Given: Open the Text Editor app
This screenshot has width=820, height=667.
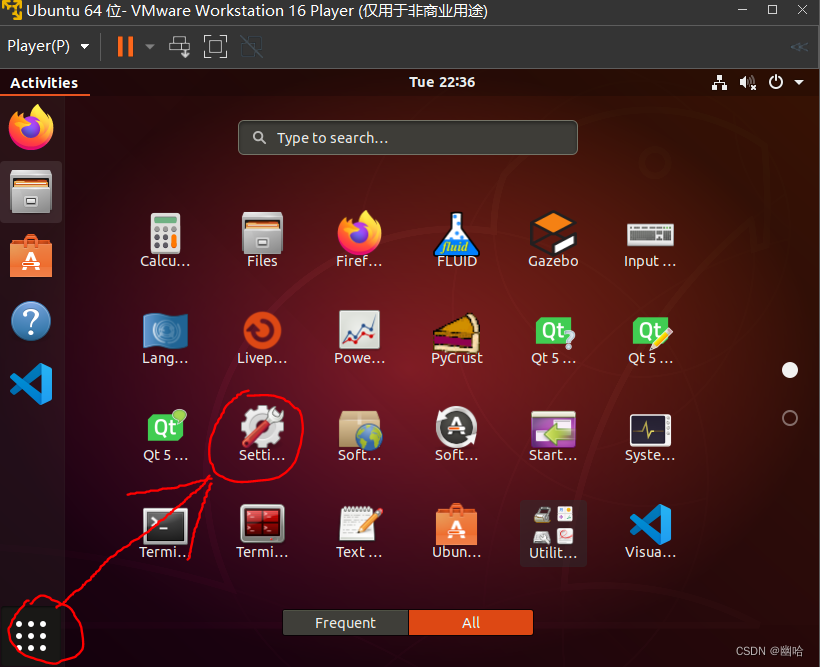Looking at the screenshot, I should 359,532.
